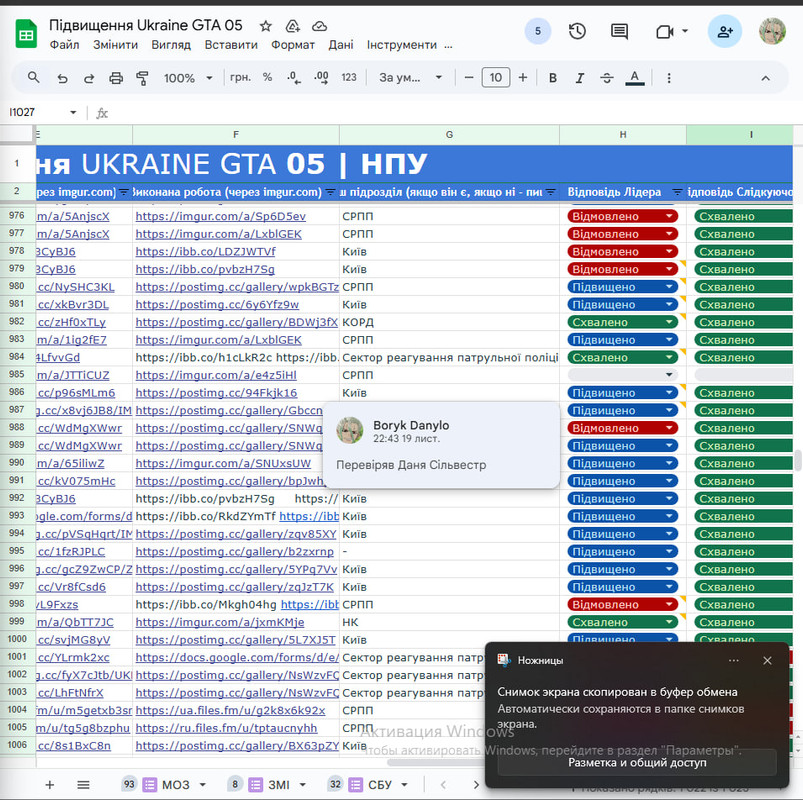Toggle strikethrough formatting
803x800 pixels.
[607, 78]
